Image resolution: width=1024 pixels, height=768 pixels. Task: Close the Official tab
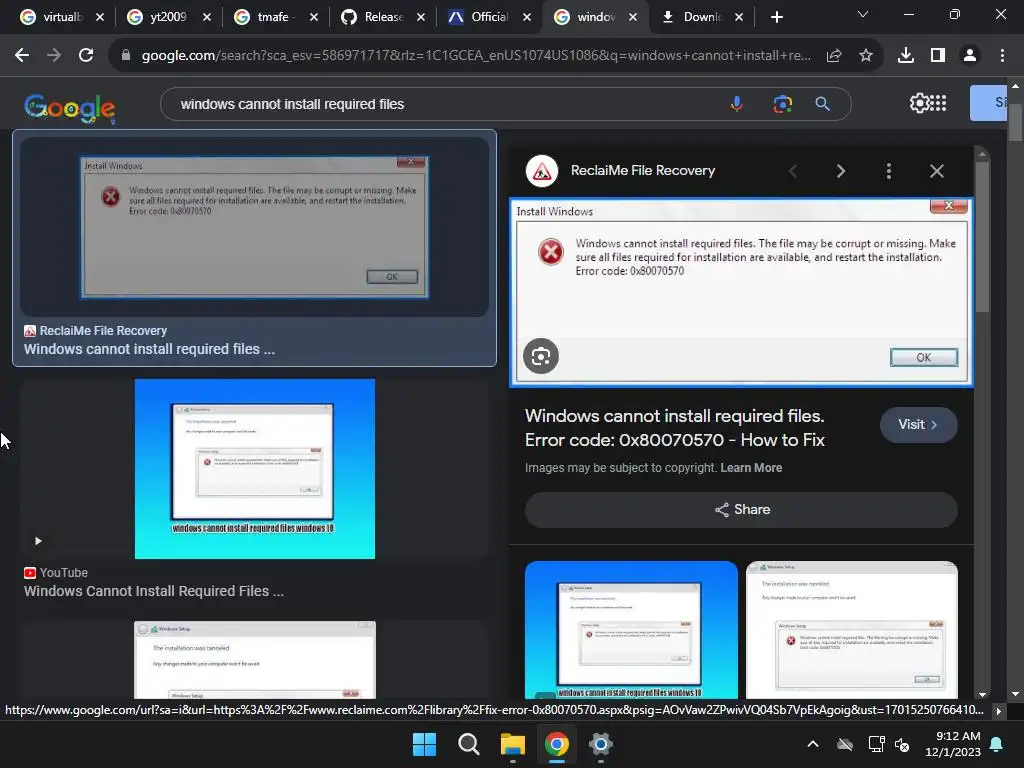pyautogui.click(x=527, y=17)
